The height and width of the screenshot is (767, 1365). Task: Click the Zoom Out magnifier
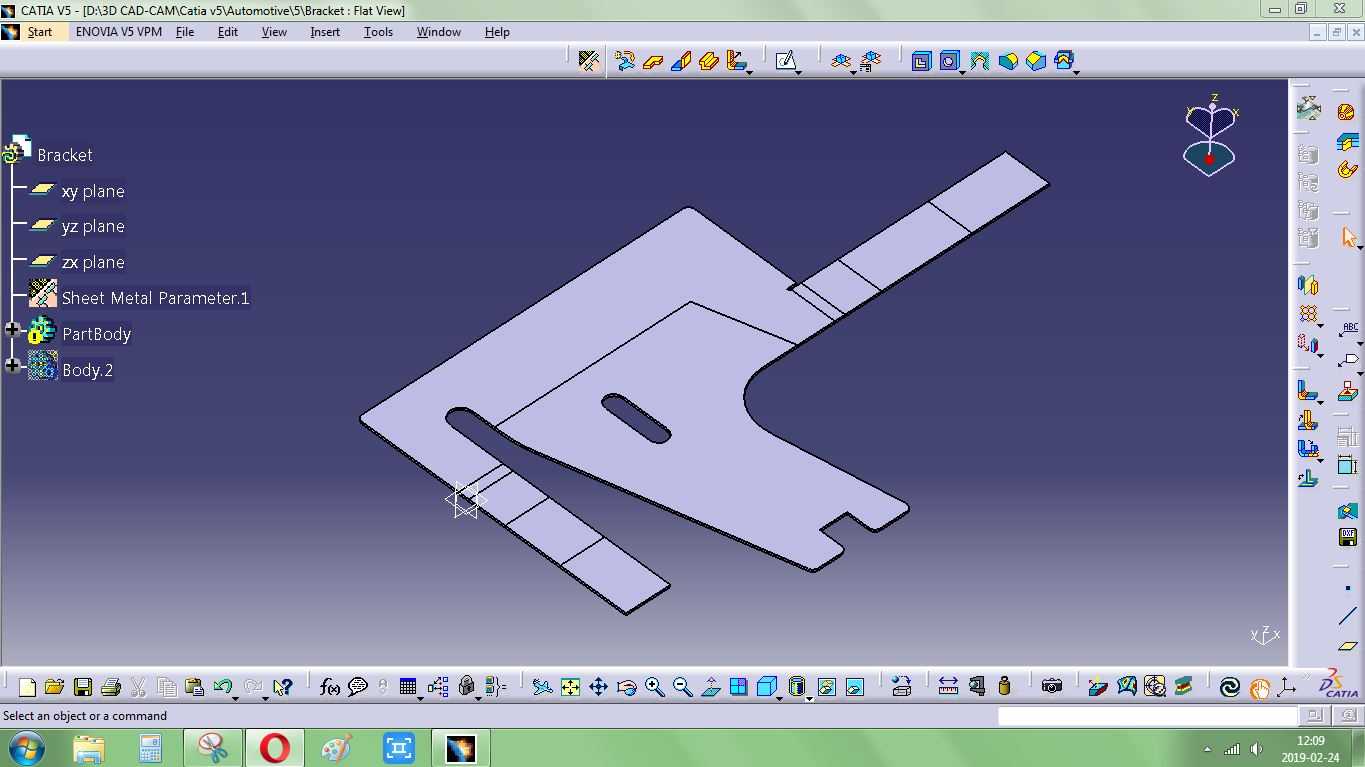[x=683, y=687]
